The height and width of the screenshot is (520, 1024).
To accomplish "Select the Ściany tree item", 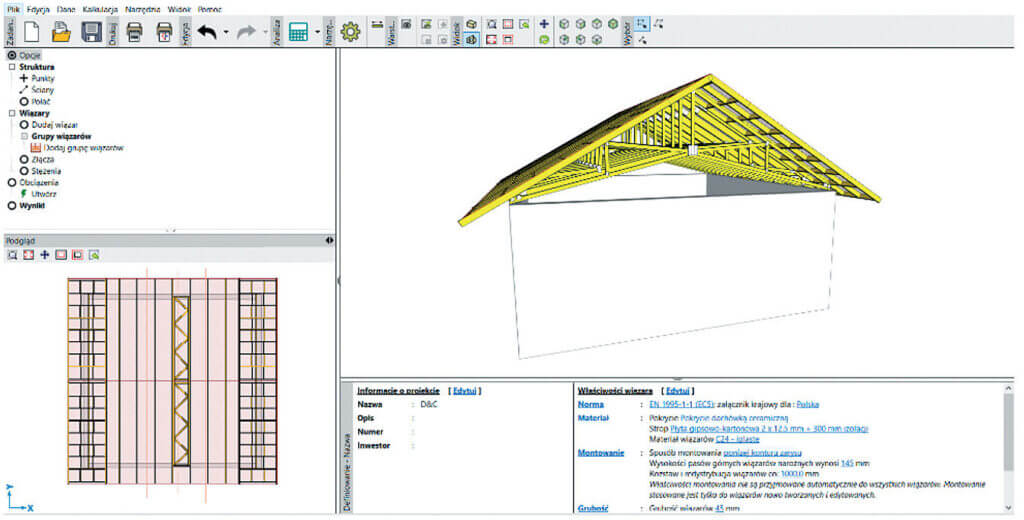I will (42, 89).
